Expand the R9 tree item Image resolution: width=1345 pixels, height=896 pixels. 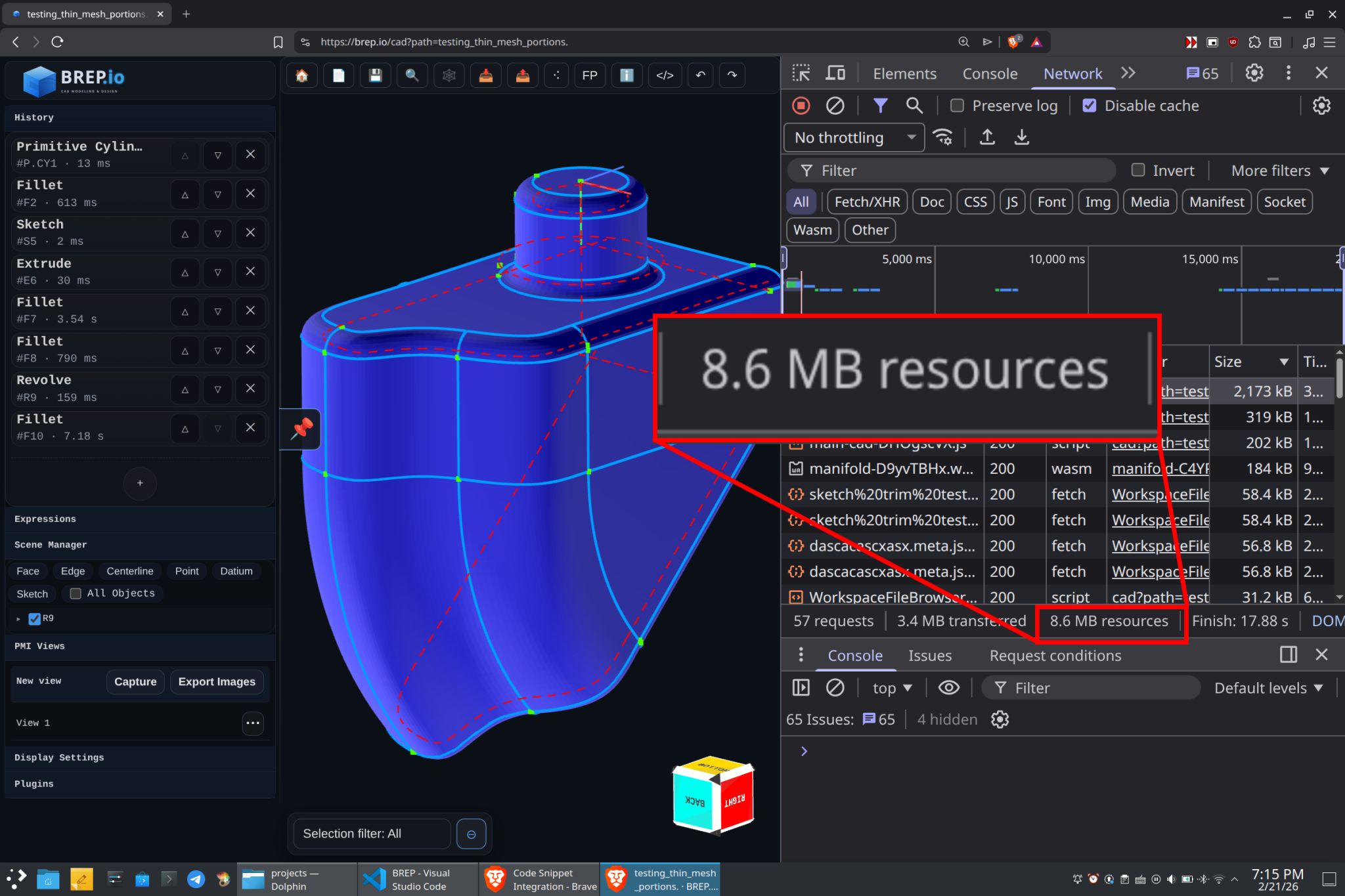[x=18, y=619]
